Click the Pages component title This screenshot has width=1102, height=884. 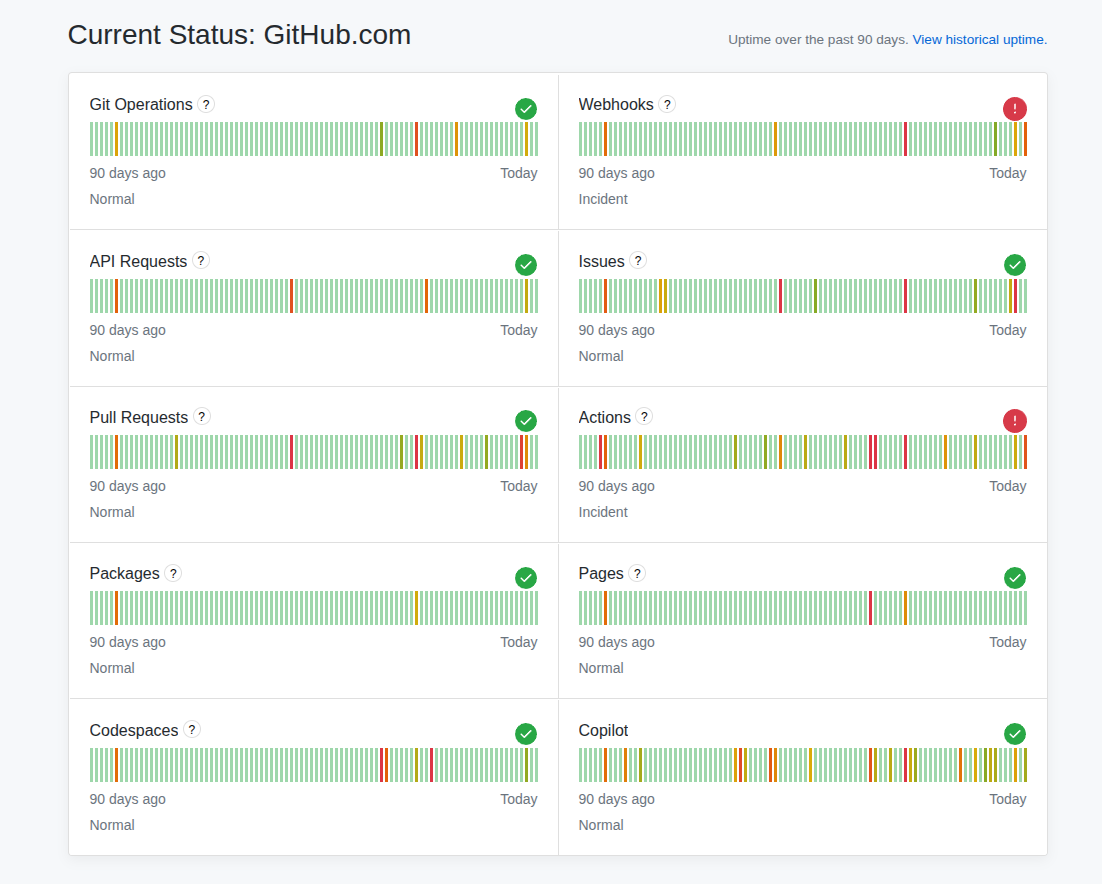pyautogui.click(x=601, y=574)
